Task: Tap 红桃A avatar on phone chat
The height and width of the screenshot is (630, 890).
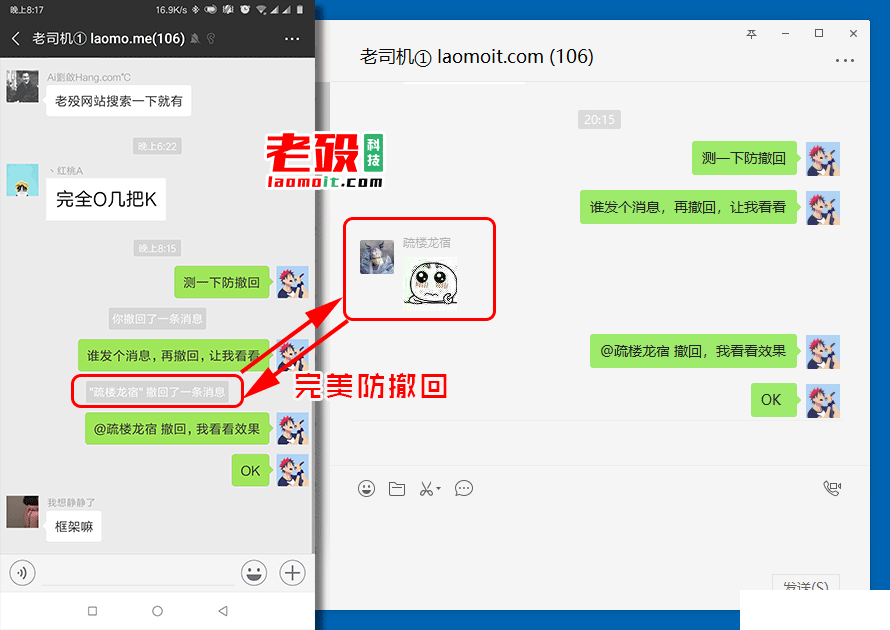Action: [x=23, y=180]
